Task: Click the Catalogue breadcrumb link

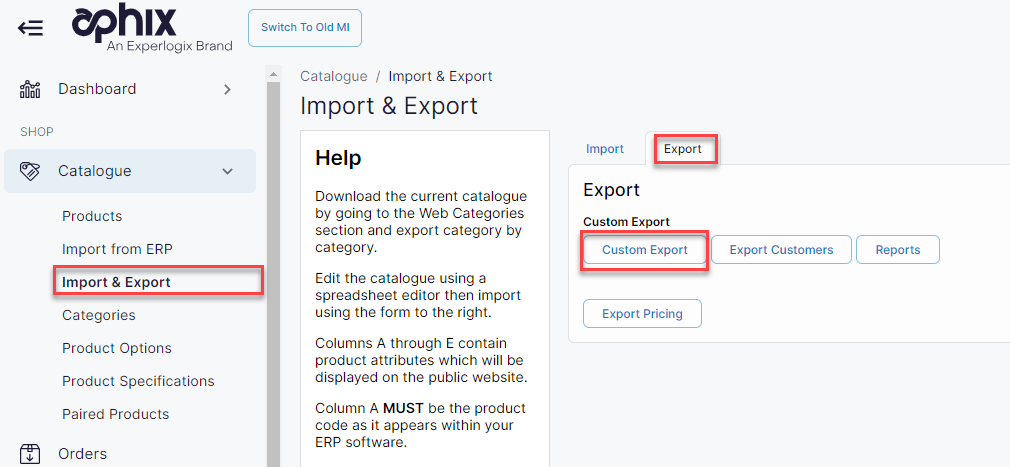Action: [x=334, y=76]
